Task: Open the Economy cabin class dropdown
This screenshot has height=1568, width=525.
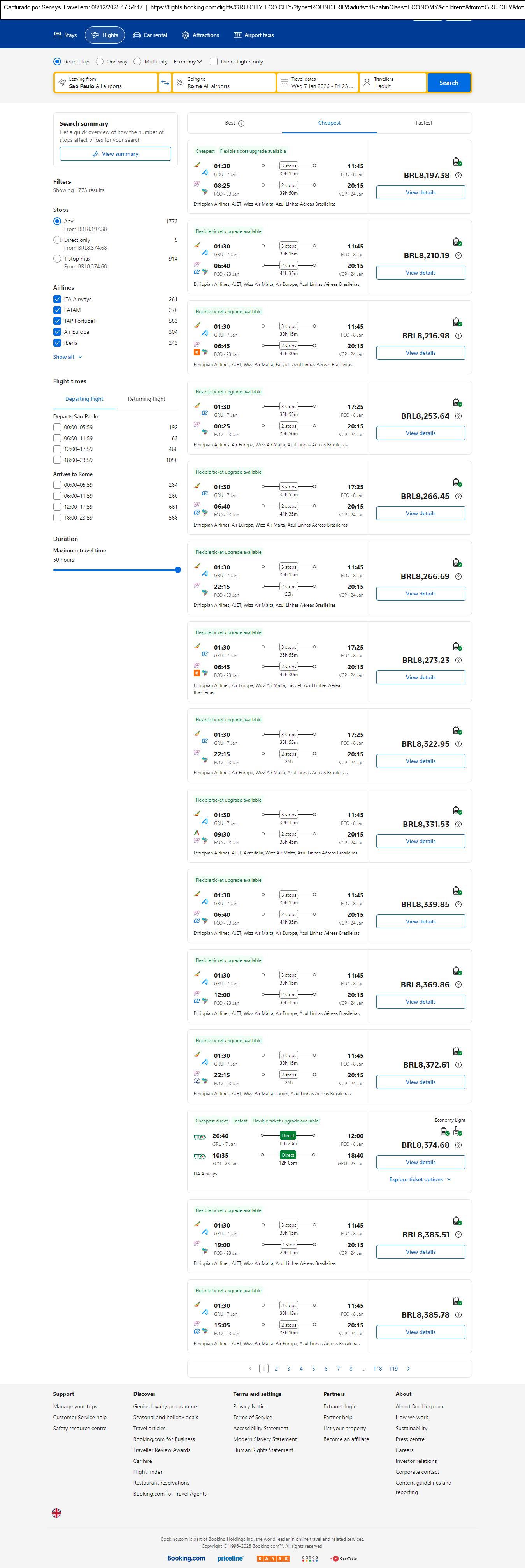Action: pos(188,62)
